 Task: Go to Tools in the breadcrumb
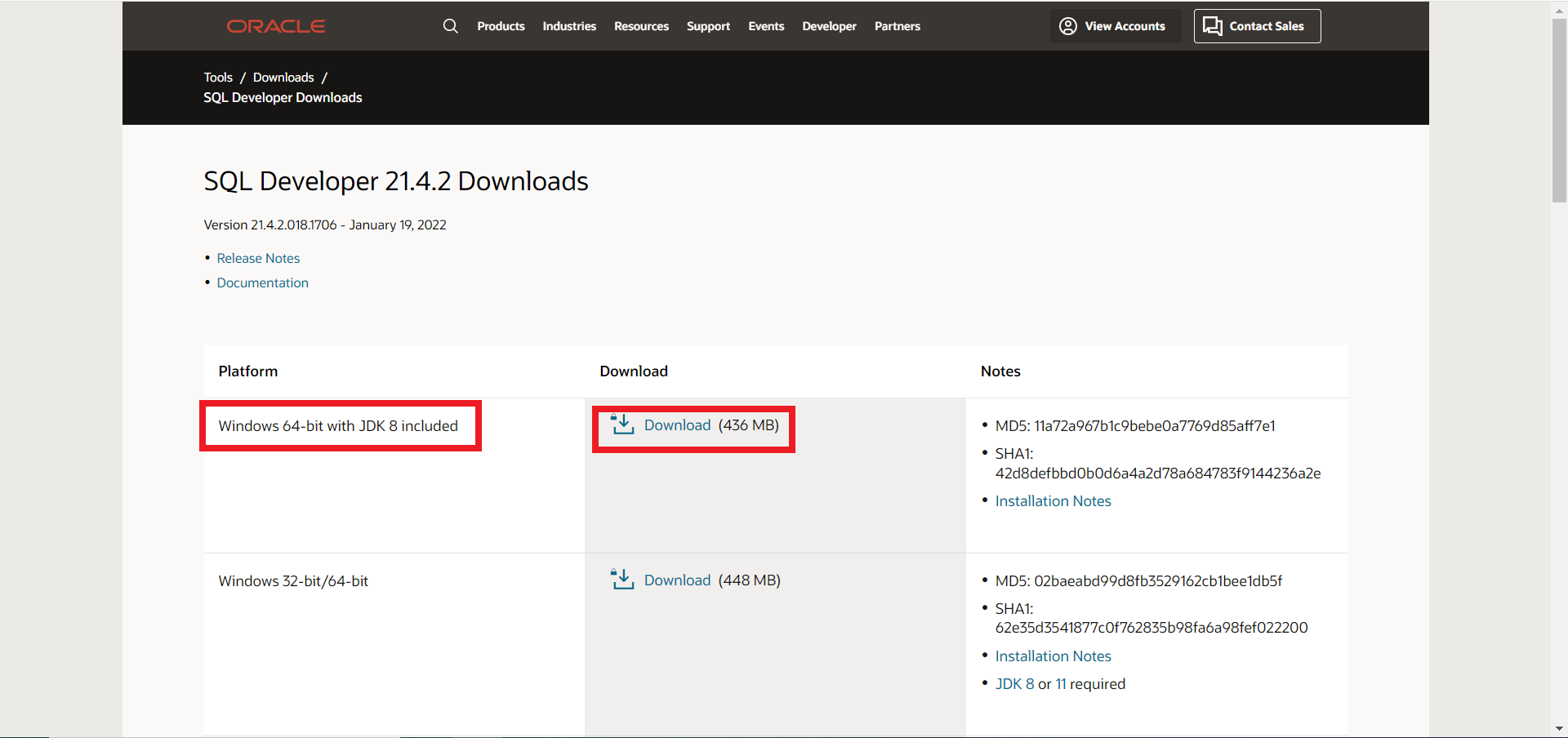pyautogui.click(x=218, y=78)
